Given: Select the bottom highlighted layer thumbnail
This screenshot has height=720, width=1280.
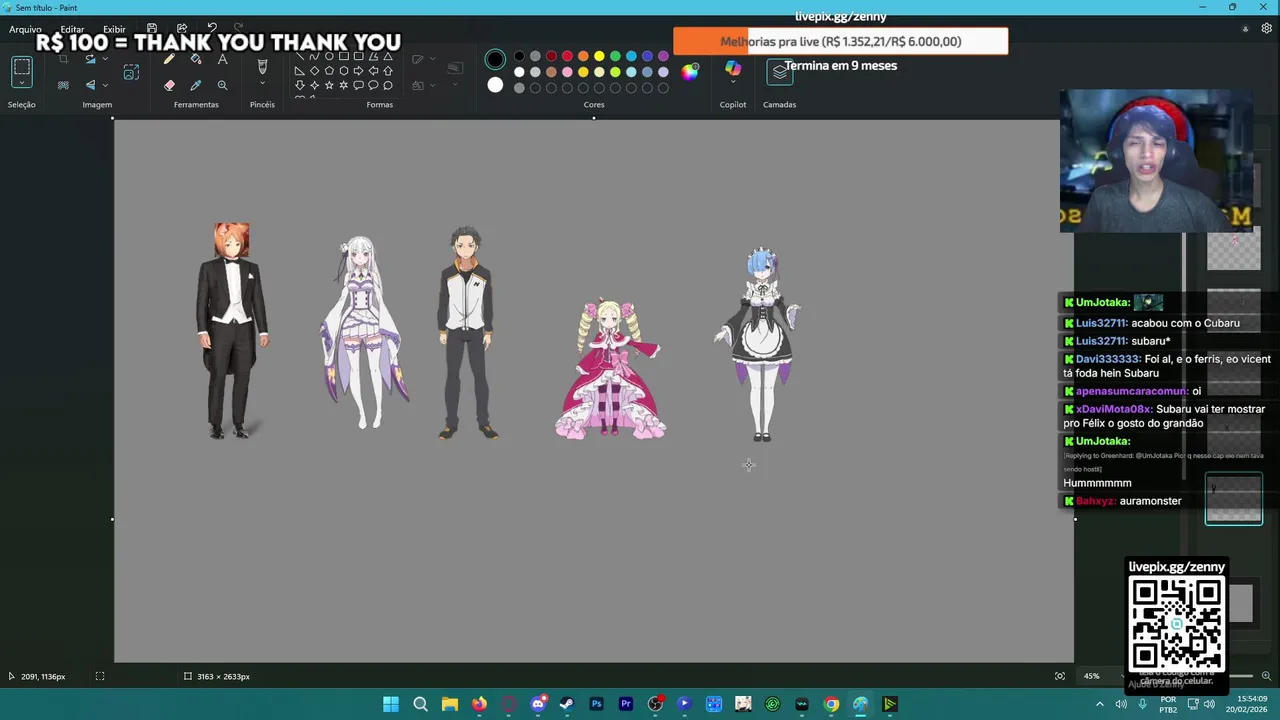Looking at the screenshot, I should click(x=1233, y=499).
